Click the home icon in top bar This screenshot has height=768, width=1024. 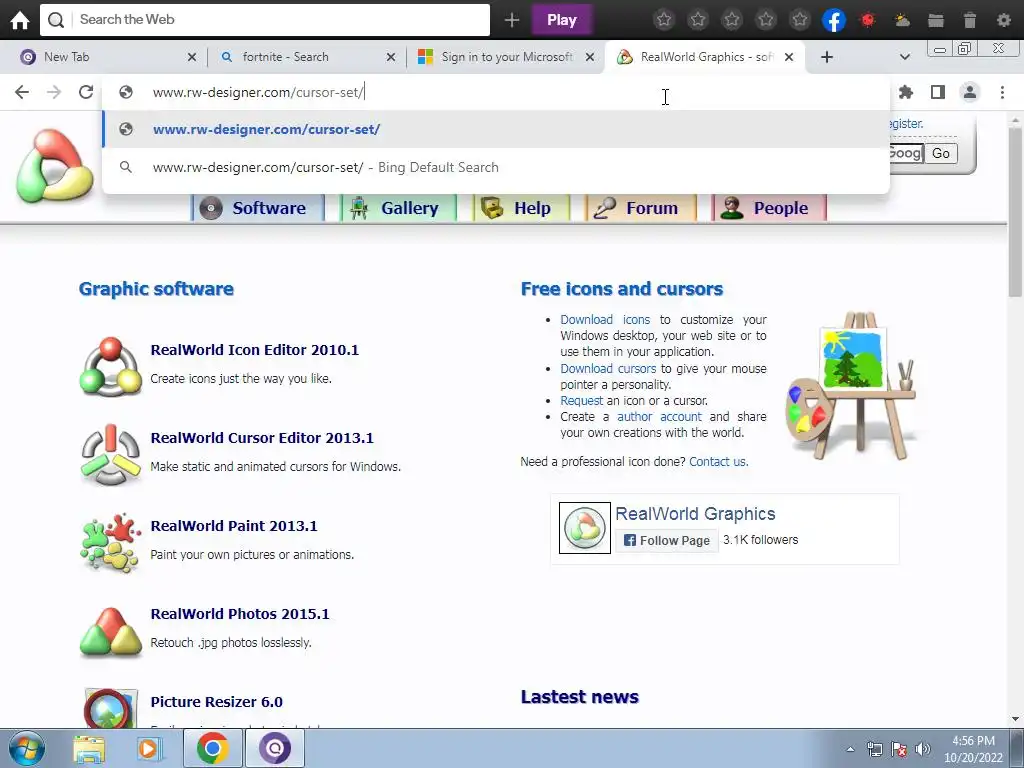(x=20, y=20)
